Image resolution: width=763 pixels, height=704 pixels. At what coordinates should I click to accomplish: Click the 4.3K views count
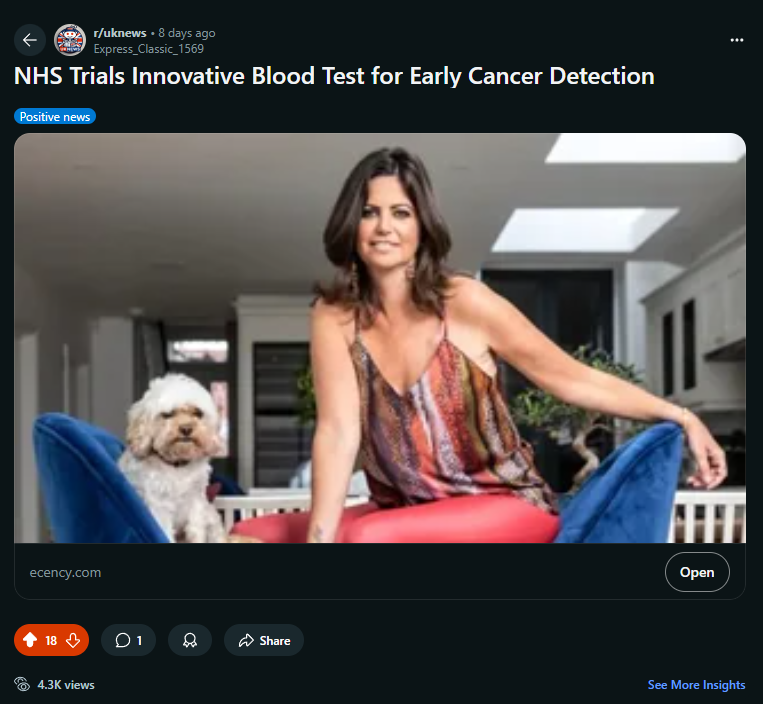(66, 685)
